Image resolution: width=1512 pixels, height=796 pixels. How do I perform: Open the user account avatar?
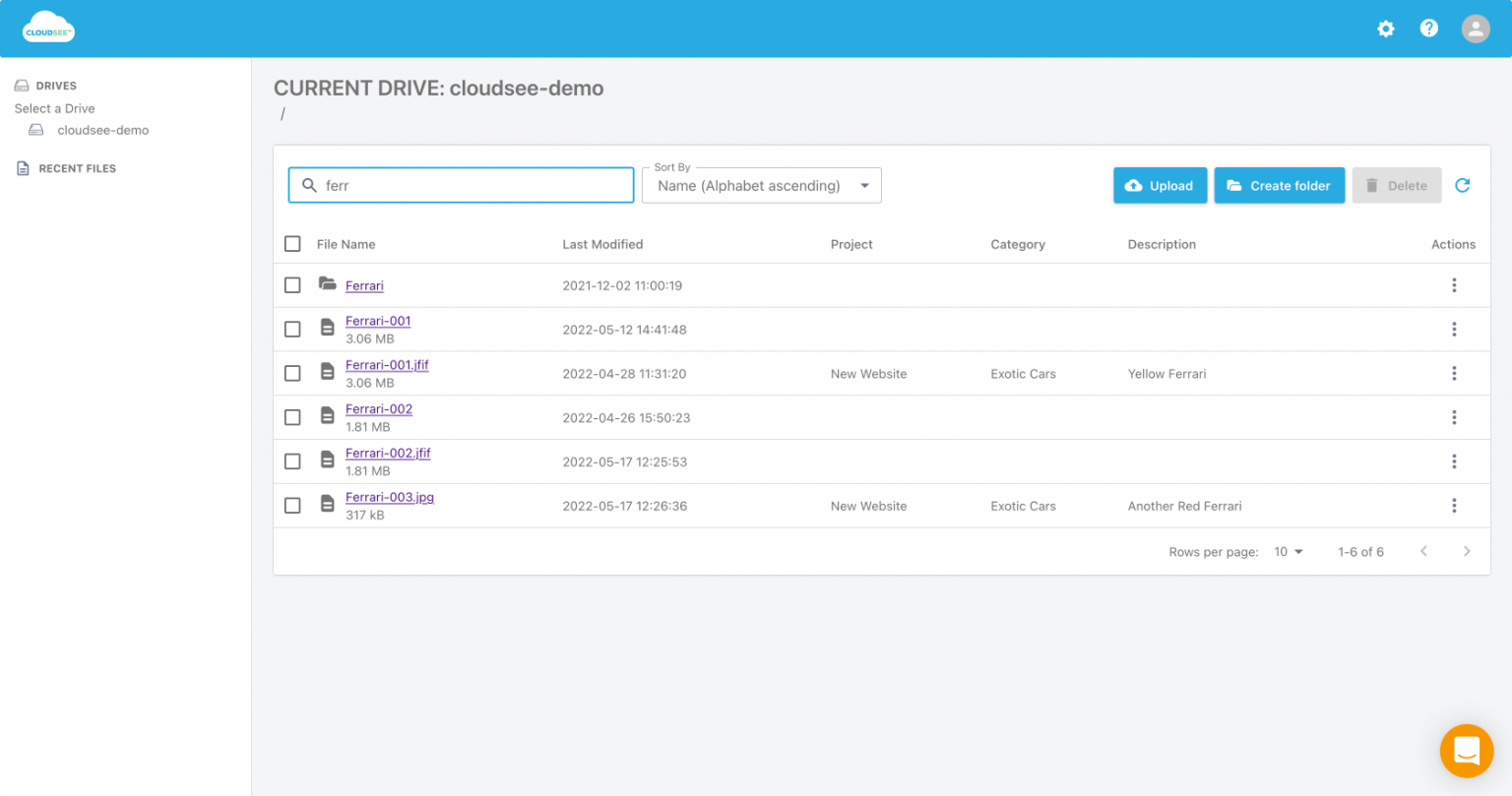(1475, 29)
